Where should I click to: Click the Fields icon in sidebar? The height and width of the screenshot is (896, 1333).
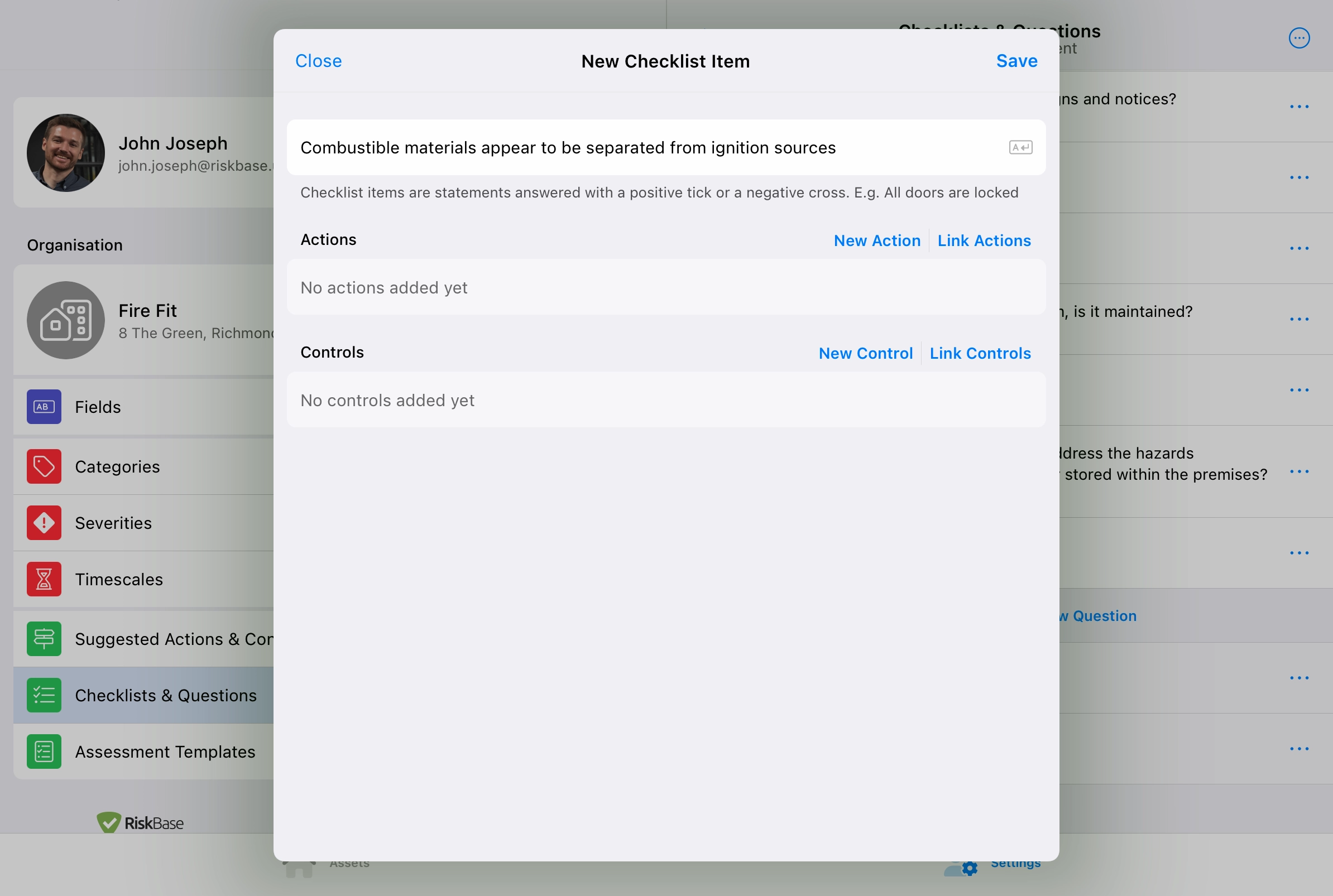(43, 407)
